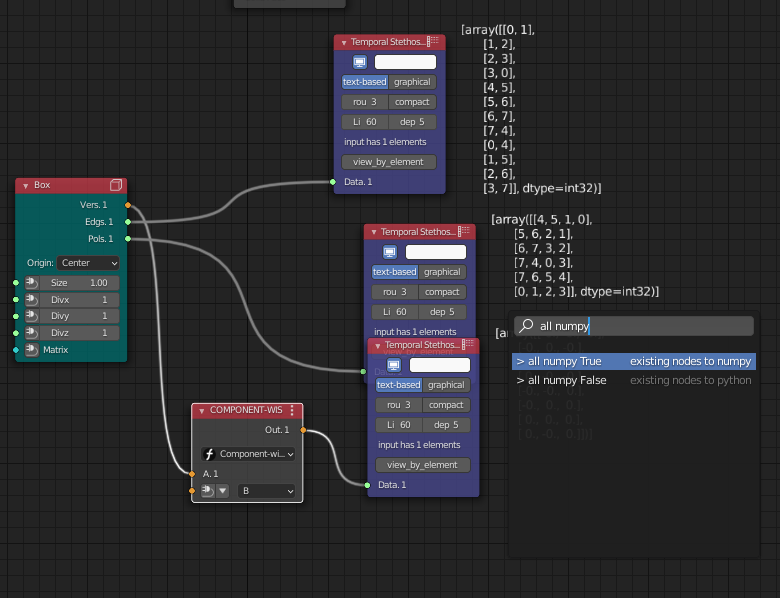Click the Vers. 1 output socket

click(128, 205)
